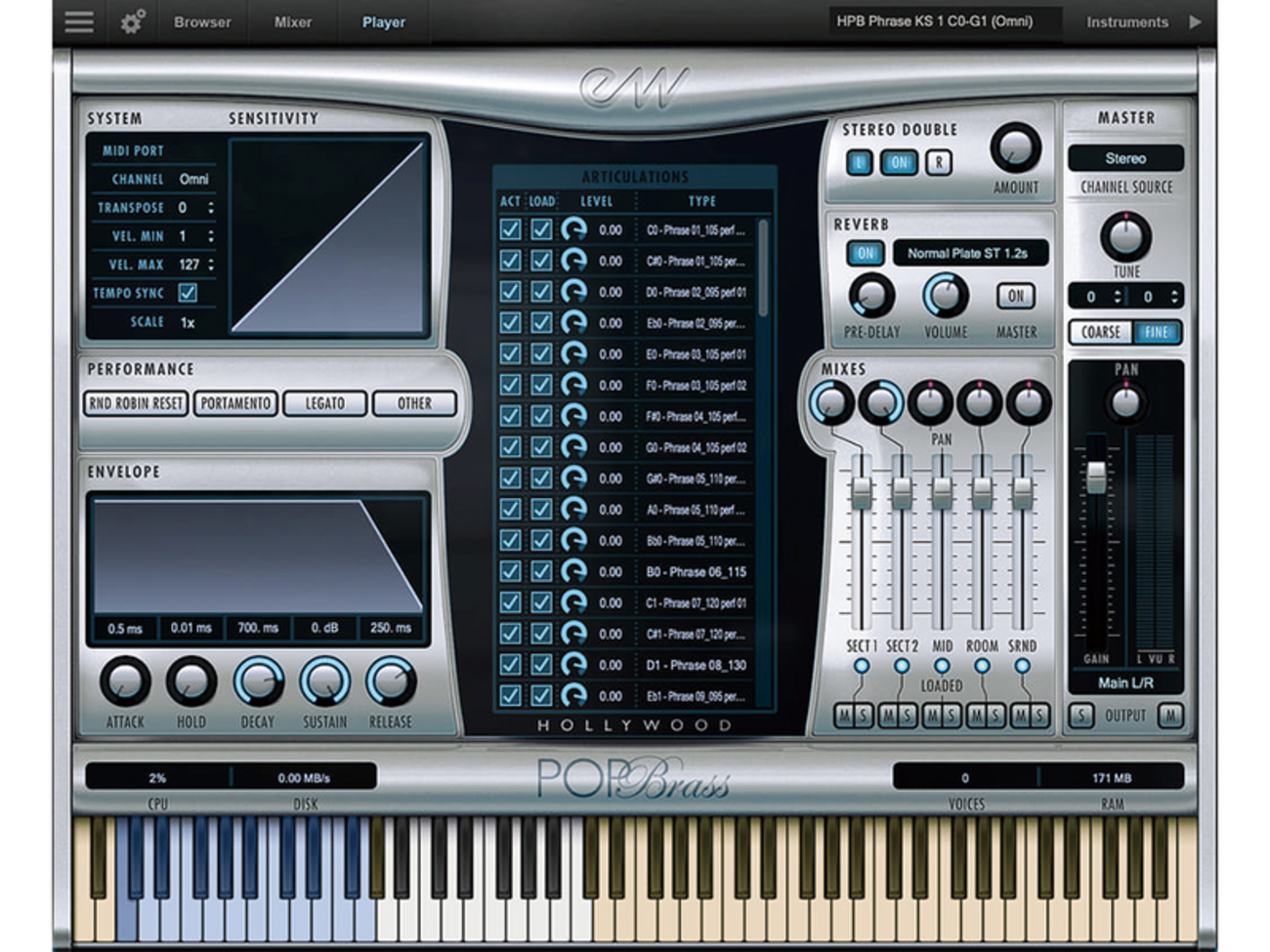
Task: Click the SRND mix pan knob
Action: click(x=1028, y=401)
